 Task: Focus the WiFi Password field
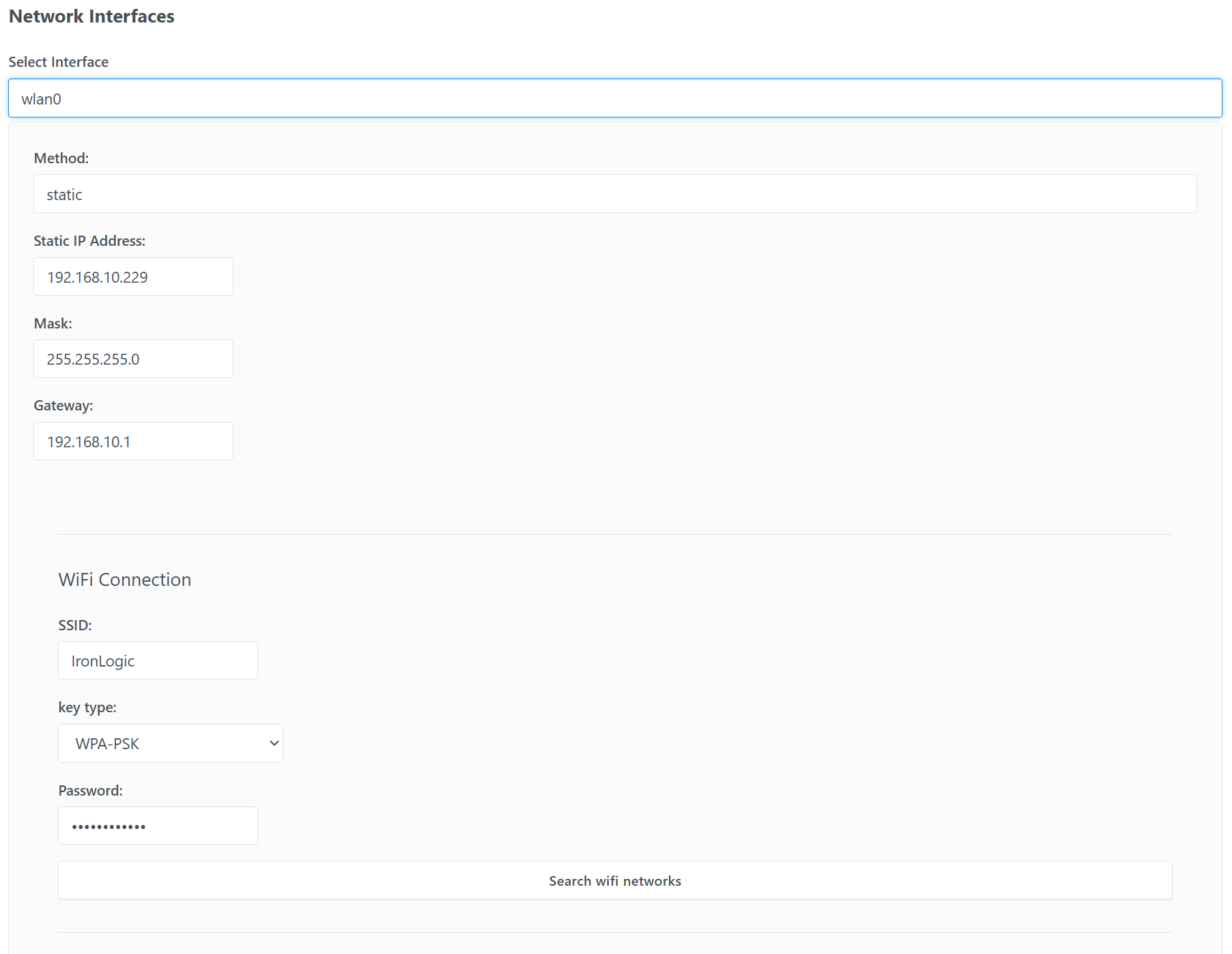[x=158, y=826]
